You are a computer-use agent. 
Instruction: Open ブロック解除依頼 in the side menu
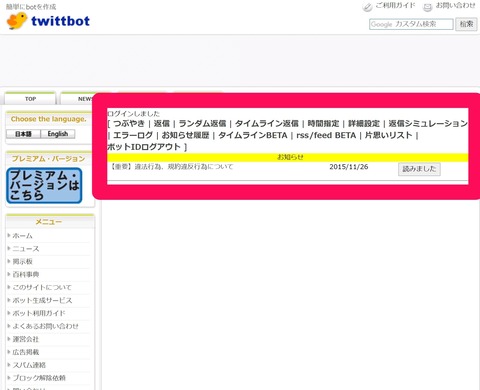[39, 378]
